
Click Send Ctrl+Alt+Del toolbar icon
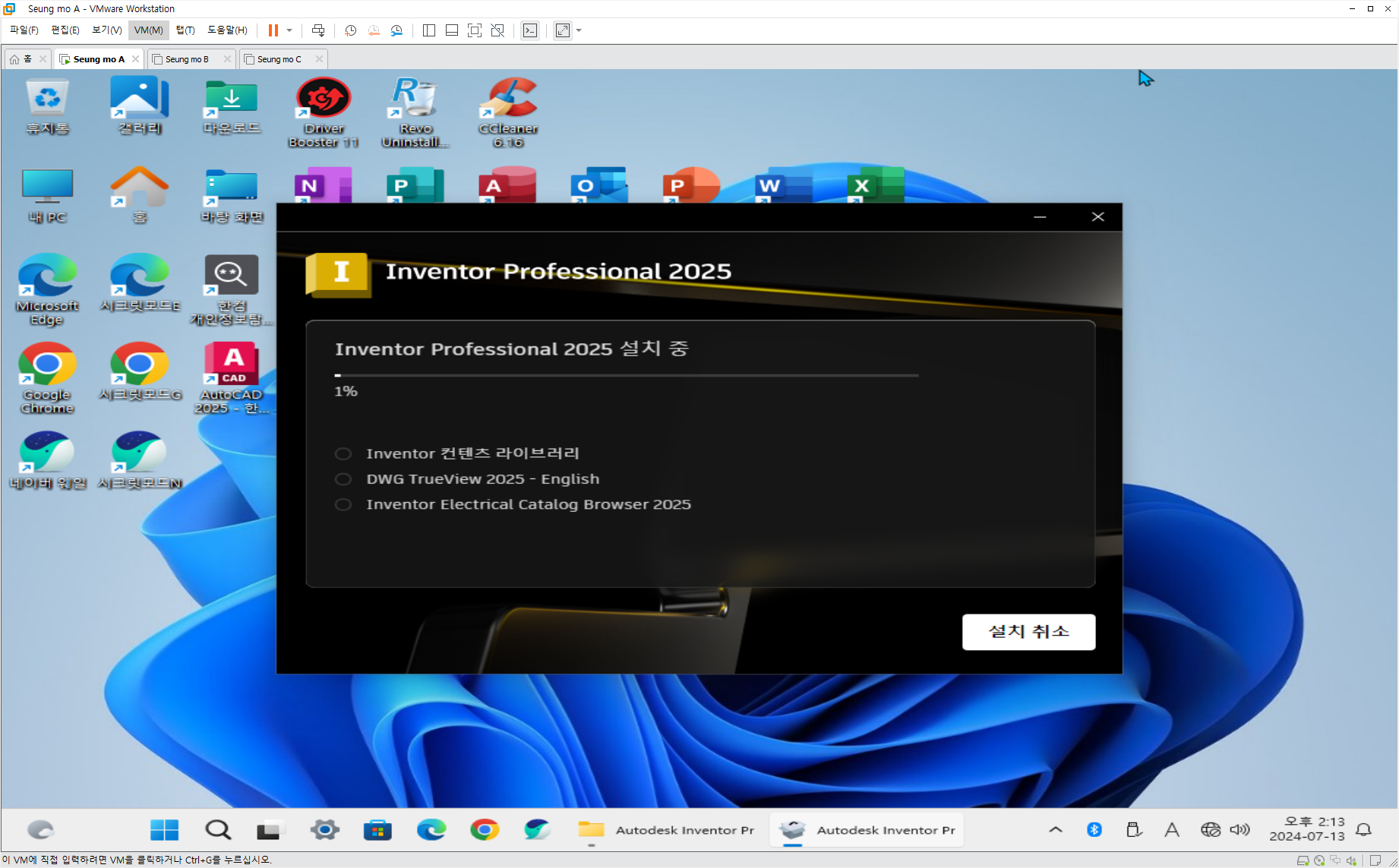coord(318,30)
